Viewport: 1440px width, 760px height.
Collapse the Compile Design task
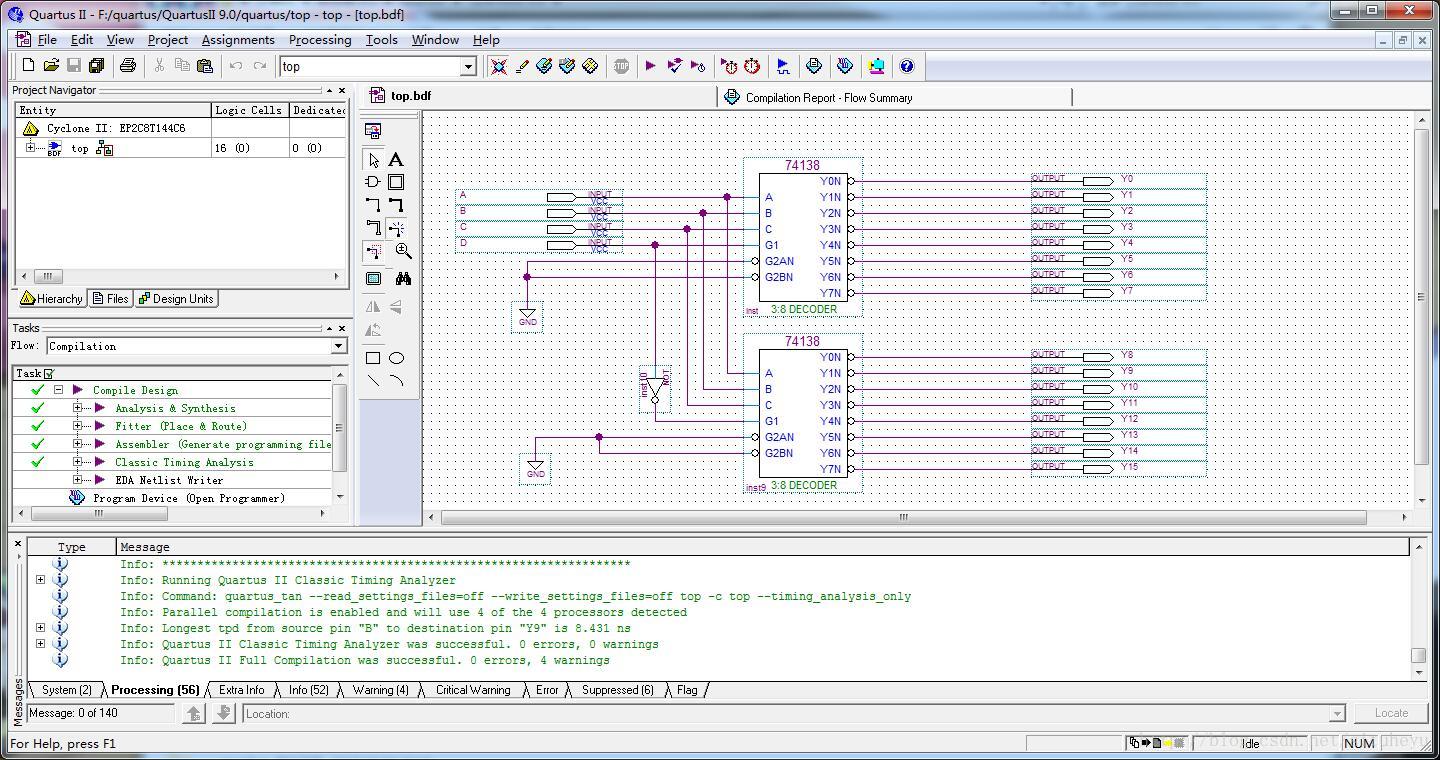pyautogui.click(x=58, y=390)
